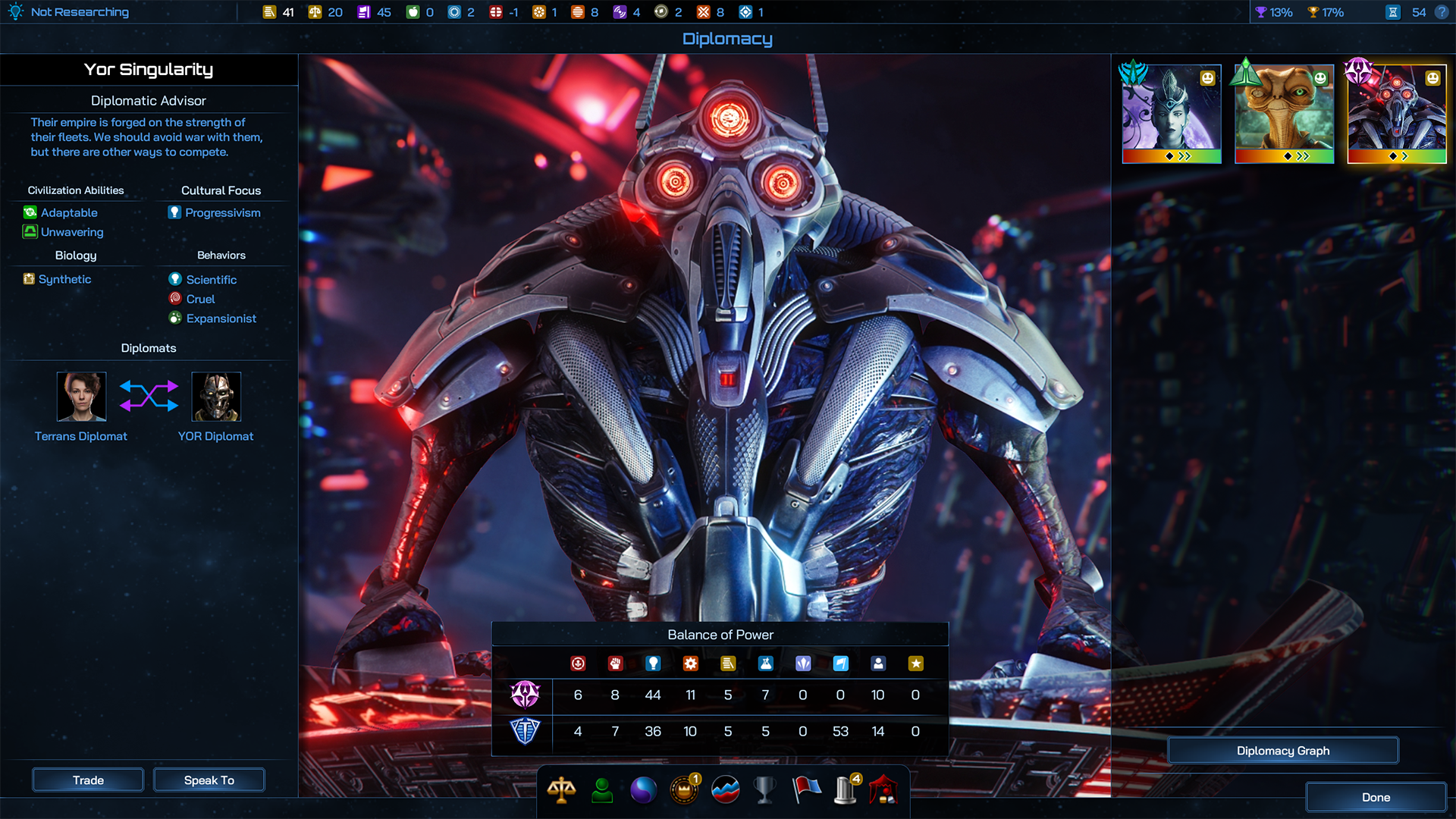Image resolution: width=1456 pixels, height=819 pixels.
Task: Open the pillar tab with badge 4
Action: tap(846, 789)
